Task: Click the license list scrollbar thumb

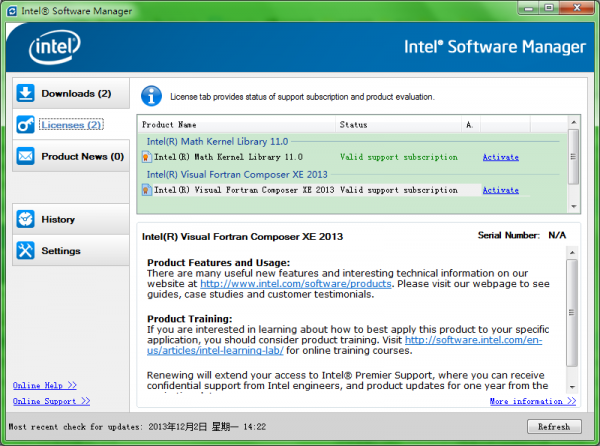Action: 573,156
